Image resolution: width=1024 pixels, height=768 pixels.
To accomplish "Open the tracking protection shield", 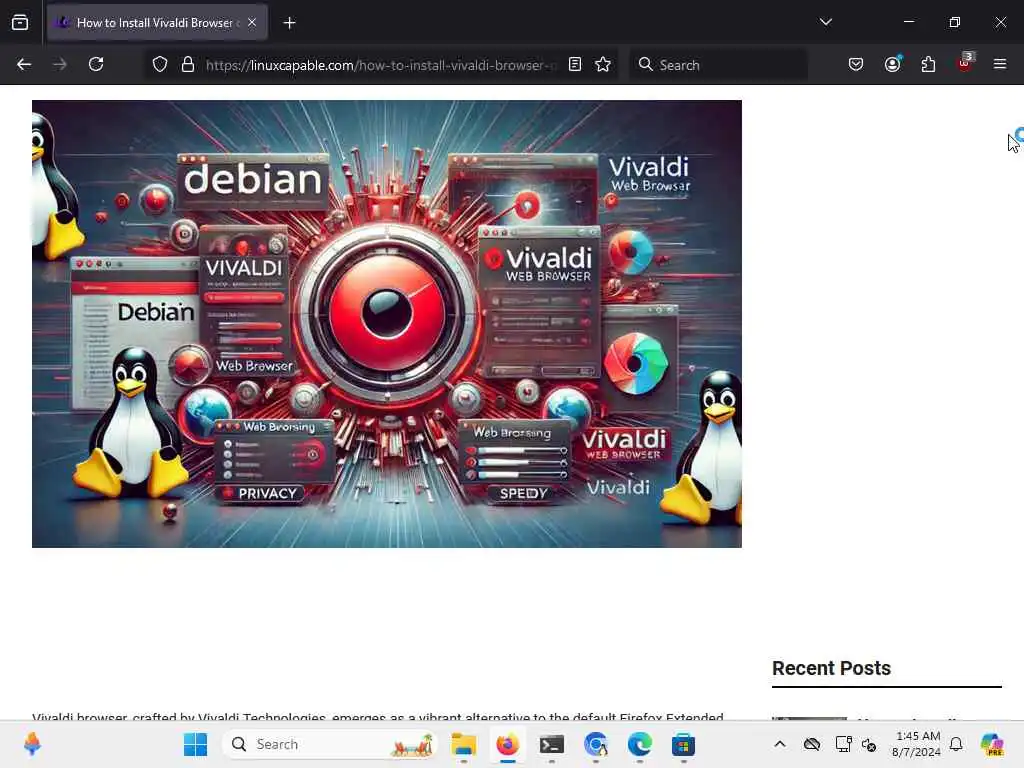I will click(x=160, y=65).
